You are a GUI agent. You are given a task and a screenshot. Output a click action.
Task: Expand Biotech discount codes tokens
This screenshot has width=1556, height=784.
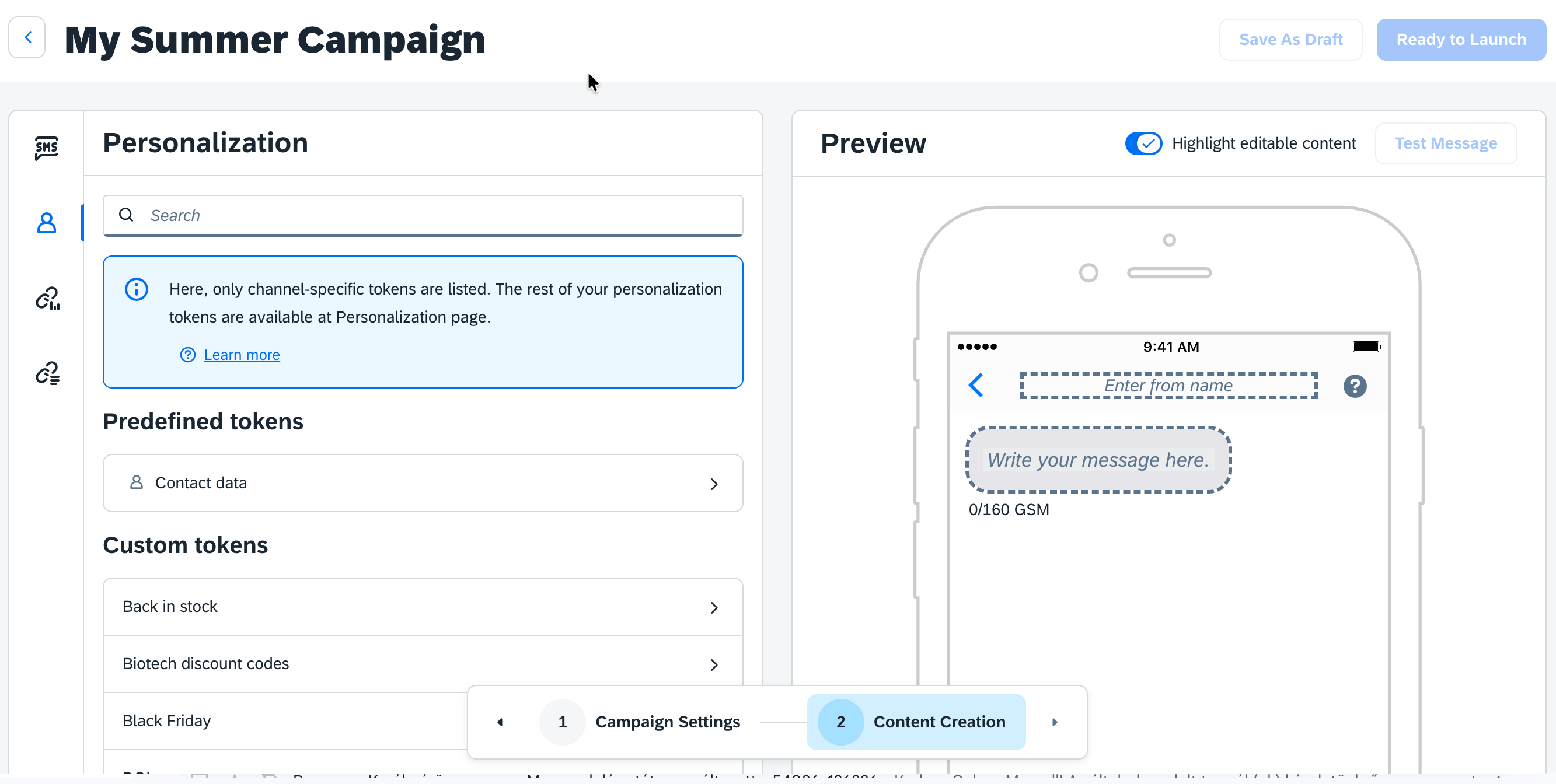423,664
